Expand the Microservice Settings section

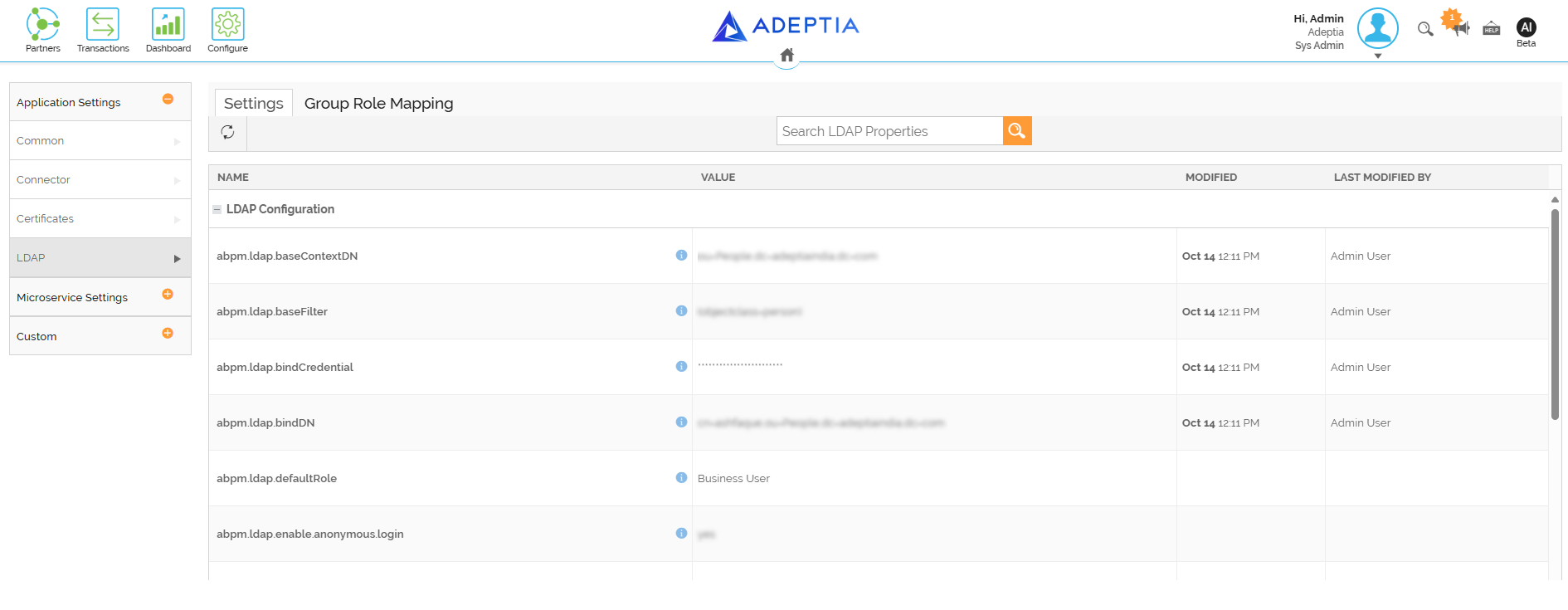click(168, 294)
